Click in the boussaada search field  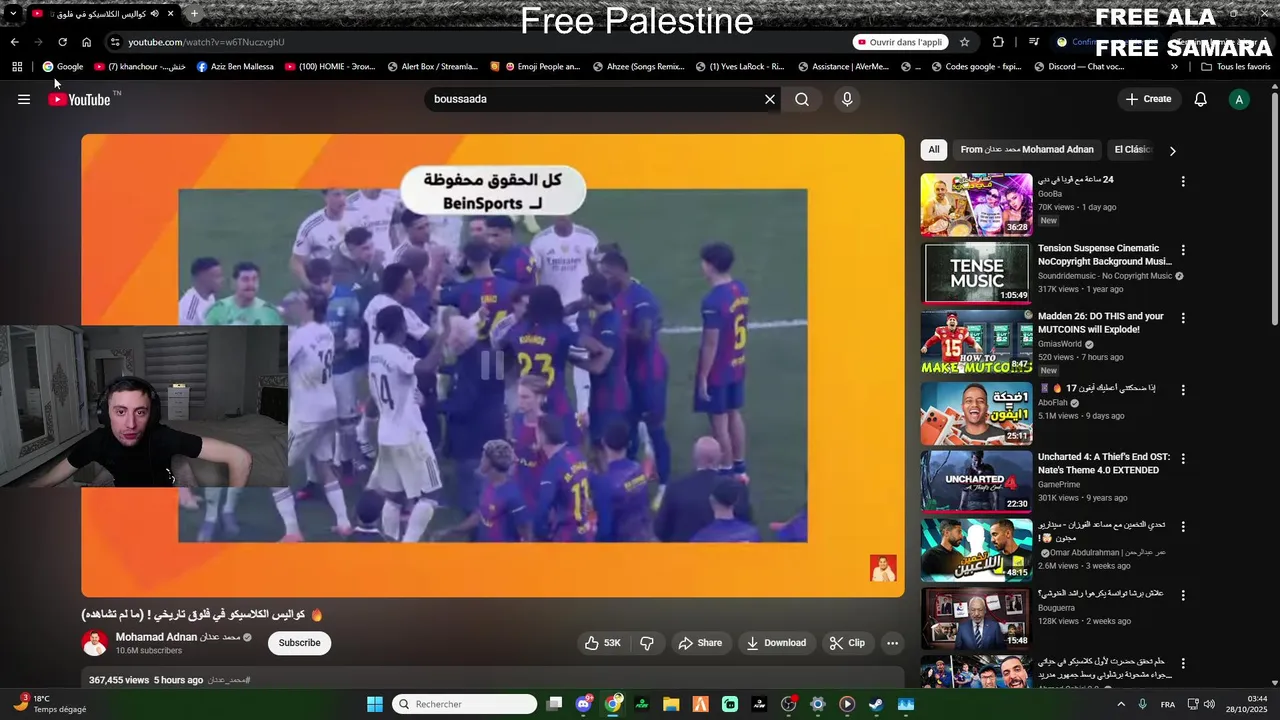click(x=595, y=99)
